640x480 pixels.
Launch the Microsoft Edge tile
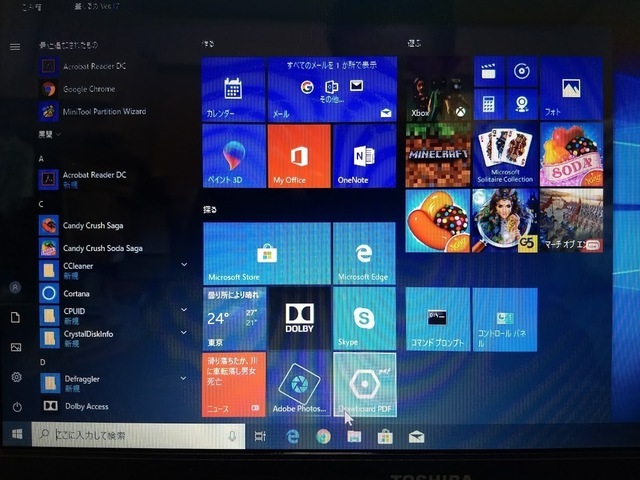364,253
